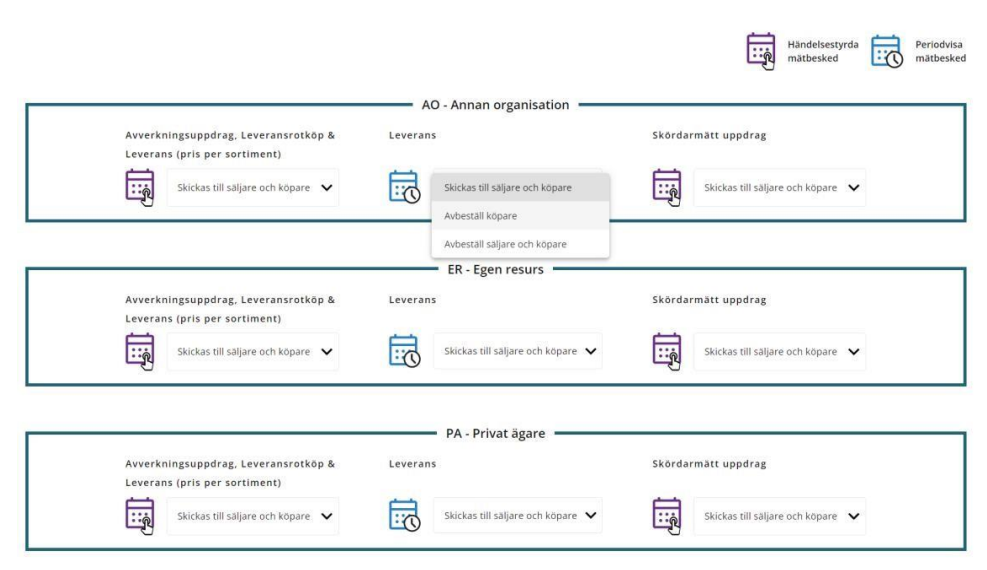Click blue clock calendar icon in AO Leverans
The width and height of the screenshot is (987, 570).
pyautogui.click(x=404, y=187)
